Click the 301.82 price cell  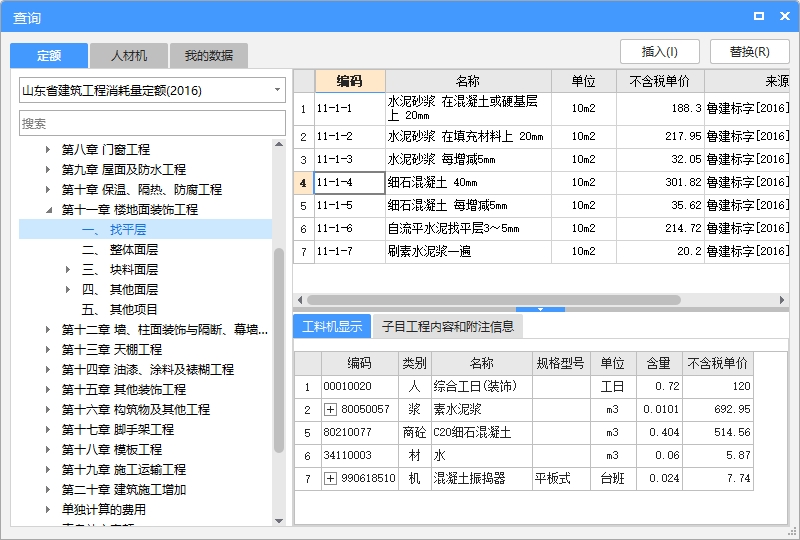[x=660, y=182]
